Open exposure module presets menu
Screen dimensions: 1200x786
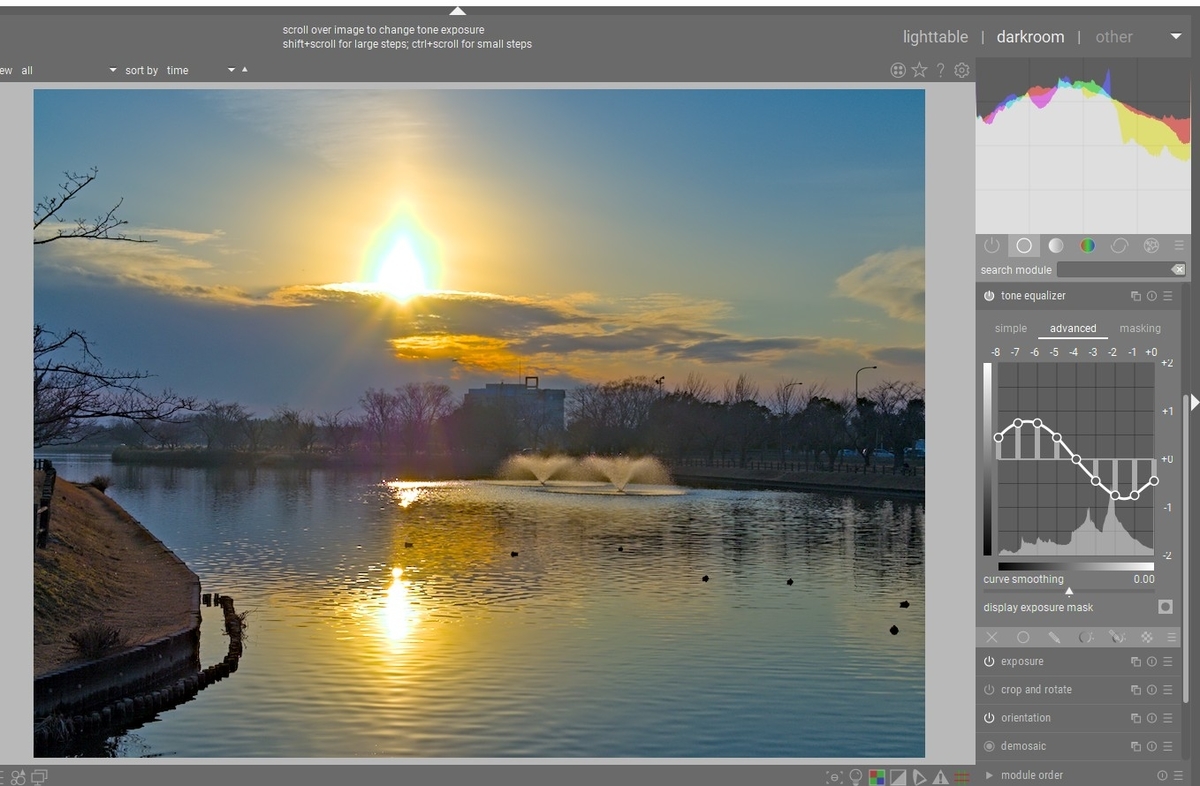point(1168,662)
